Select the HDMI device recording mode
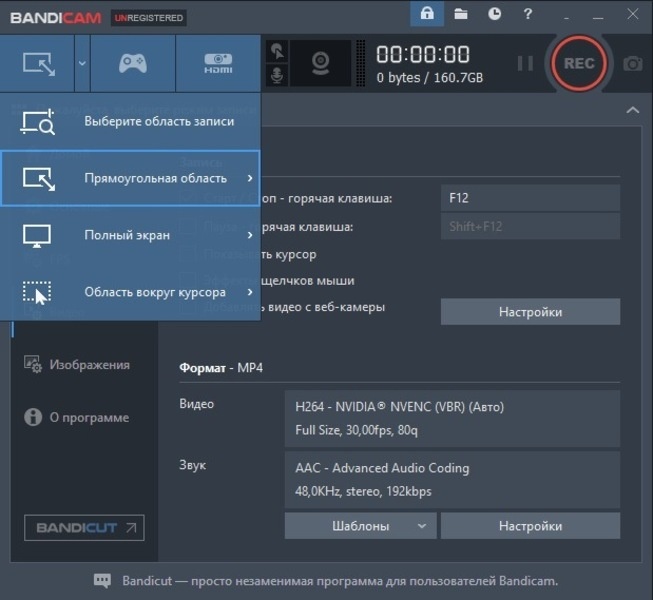Image resolution: width=653 pixels, height=600 pixels. click(x=218, y=63)
